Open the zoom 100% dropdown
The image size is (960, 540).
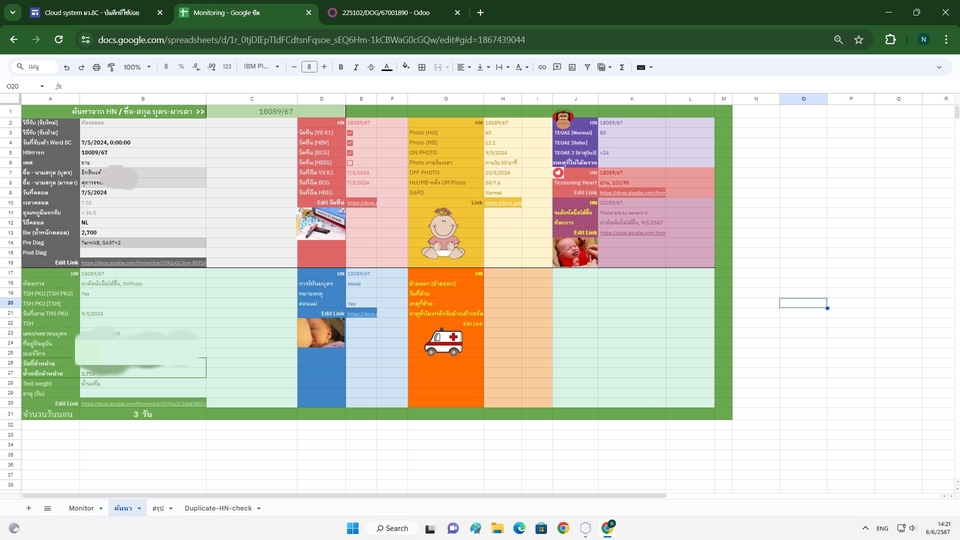[x=137, y=67]
